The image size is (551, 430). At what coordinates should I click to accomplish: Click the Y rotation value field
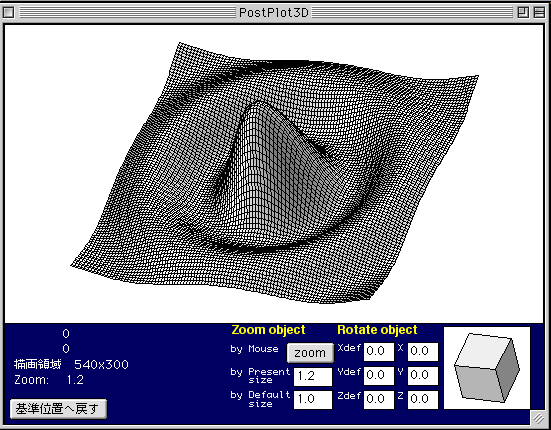pos(423,376)
